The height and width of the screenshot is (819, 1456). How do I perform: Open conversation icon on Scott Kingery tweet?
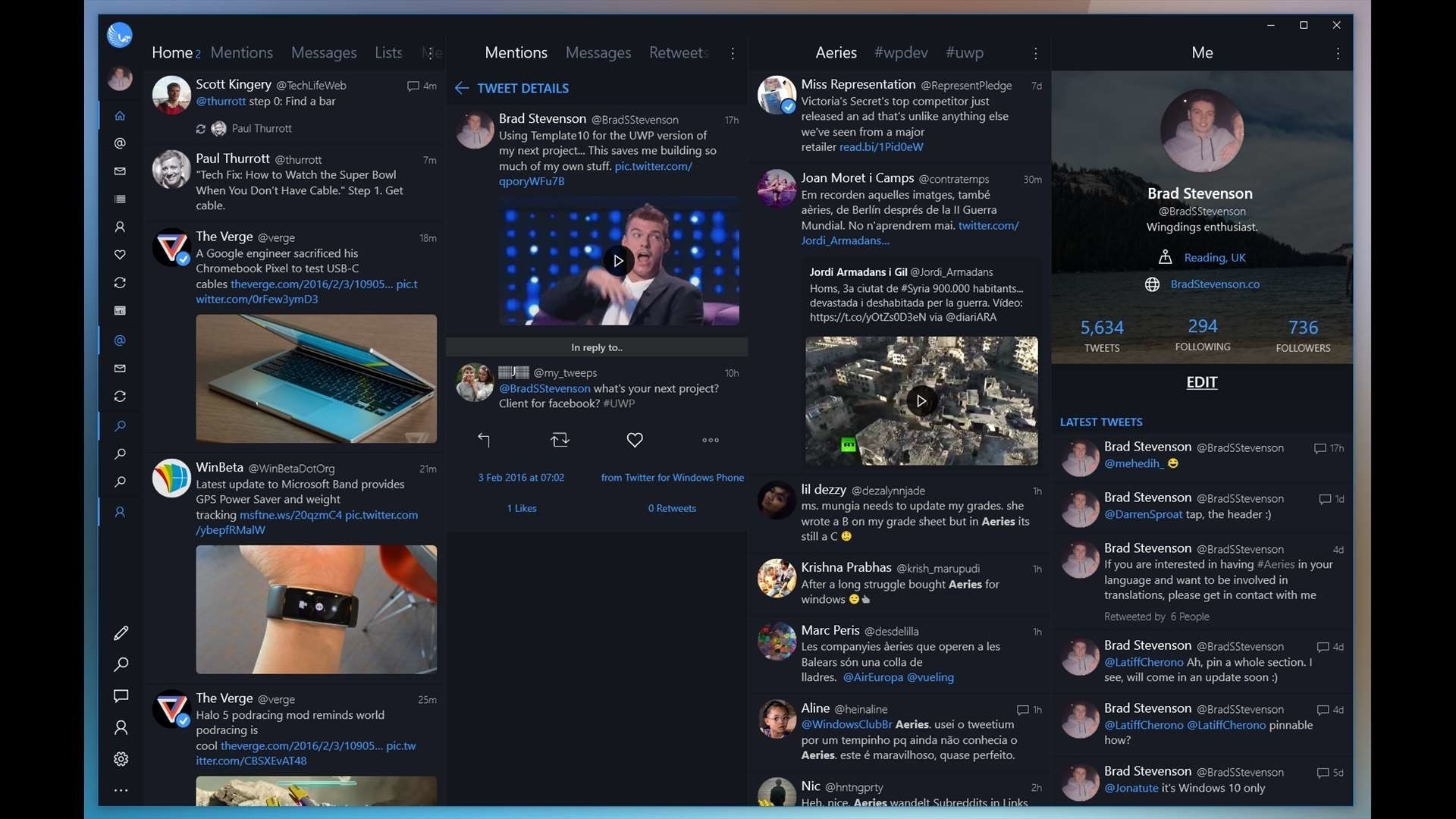pos(413,86)
